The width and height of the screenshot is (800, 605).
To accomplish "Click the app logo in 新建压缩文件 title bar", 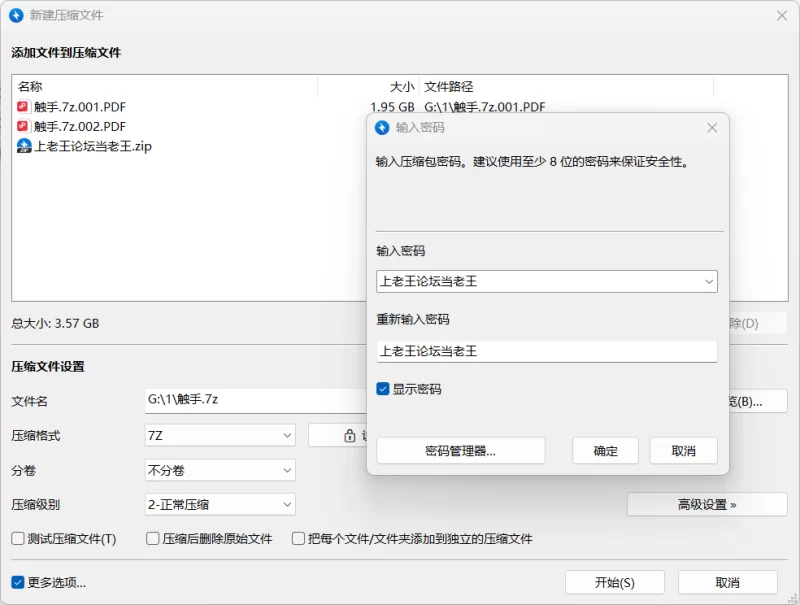I will coord(16,15).
